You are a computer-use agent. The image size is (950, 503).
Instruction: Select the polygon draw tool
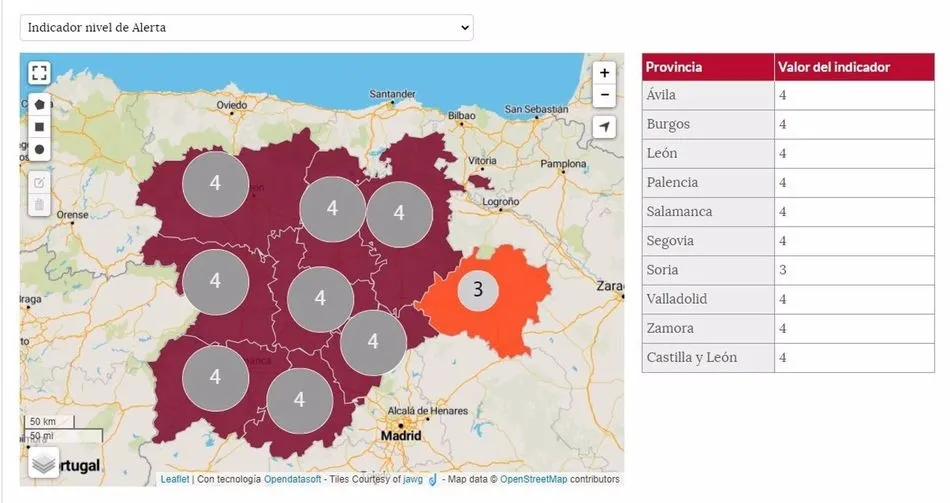(39, 103)
